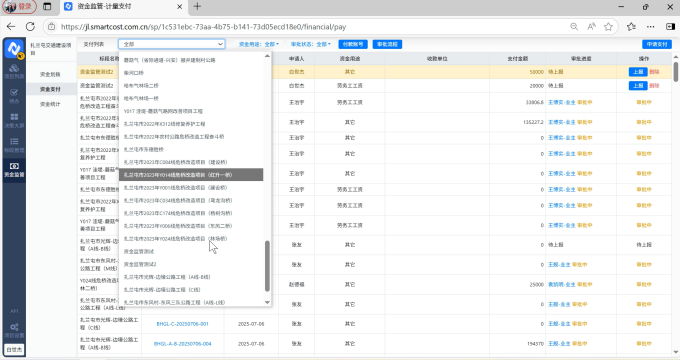Open the 项目列表 sidebar icon
Screen dimensions: 680x360
pyautogui.click(x=14, y=71)
